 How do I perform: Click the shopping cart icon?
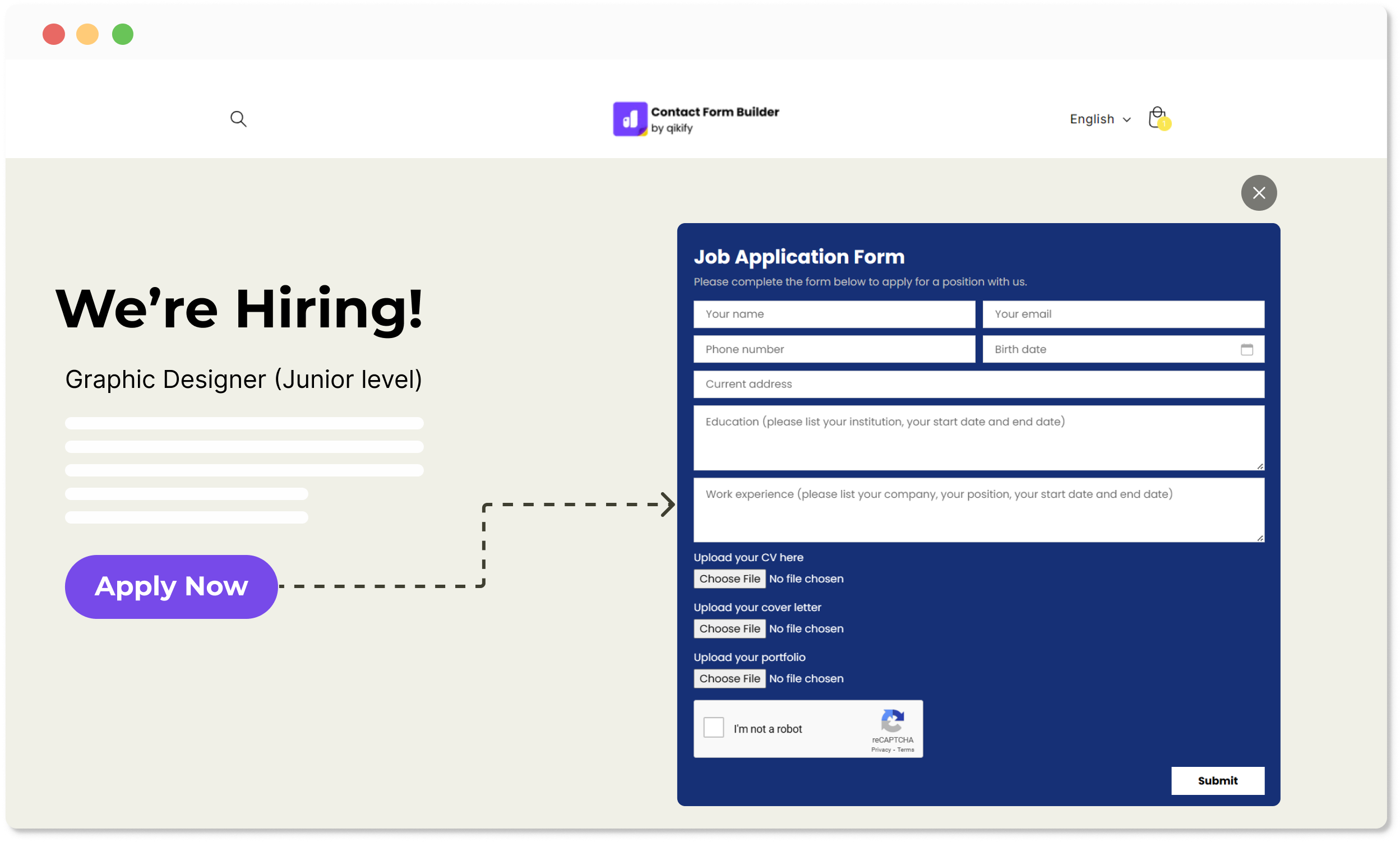coord(1158,118)
